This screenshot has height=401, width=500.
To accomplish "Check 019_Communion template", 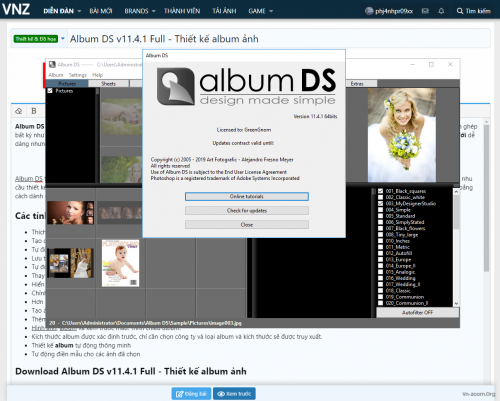I will (380, 297).
